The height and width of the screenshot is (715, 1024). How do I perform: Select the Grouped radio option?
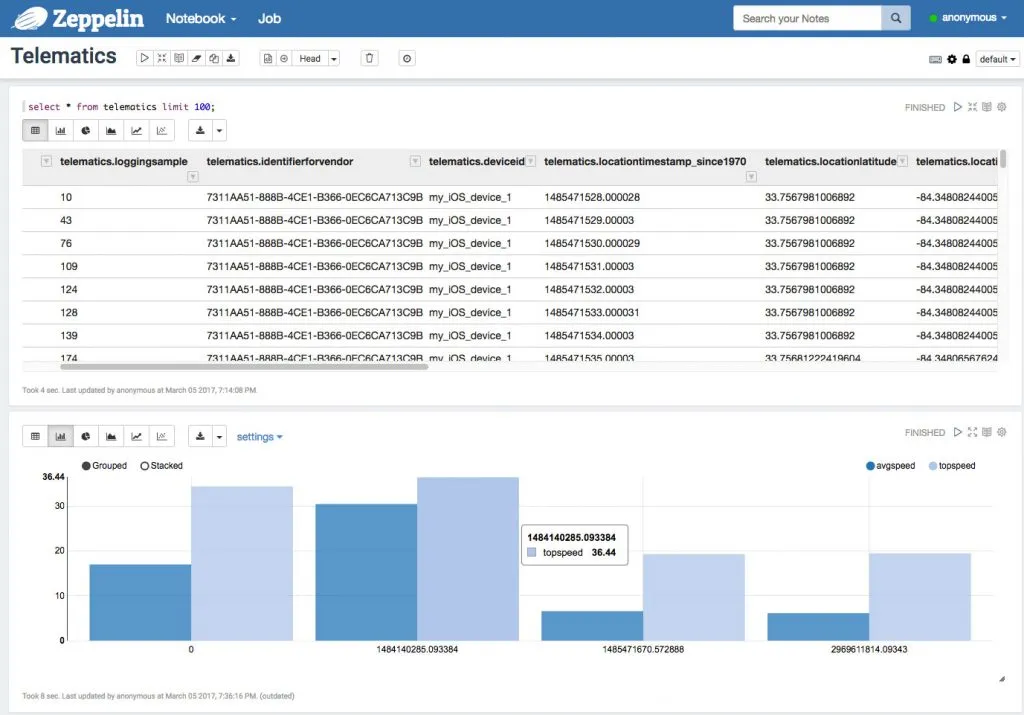coord(87,466)
